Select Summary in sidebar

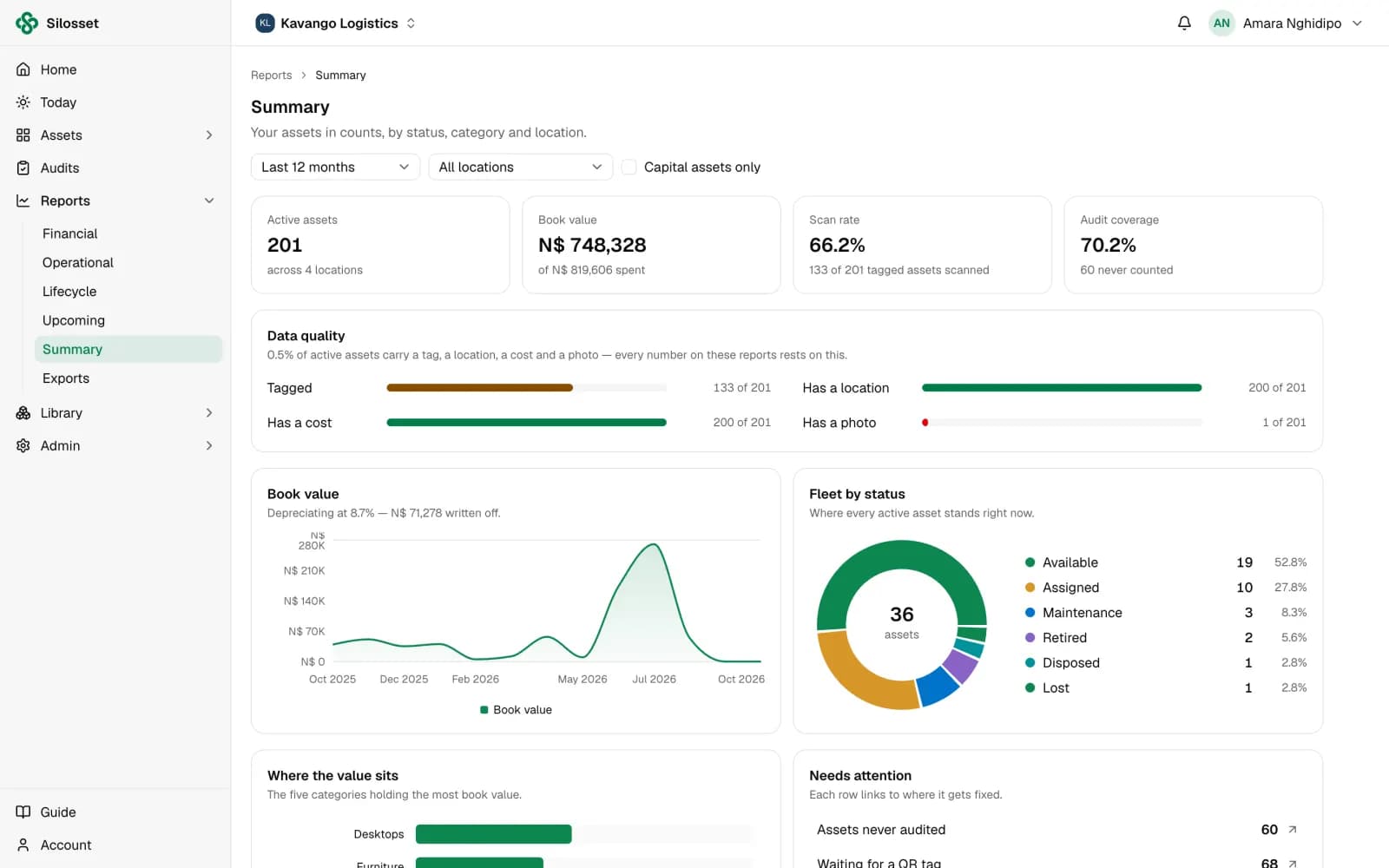tap(128, 350)
